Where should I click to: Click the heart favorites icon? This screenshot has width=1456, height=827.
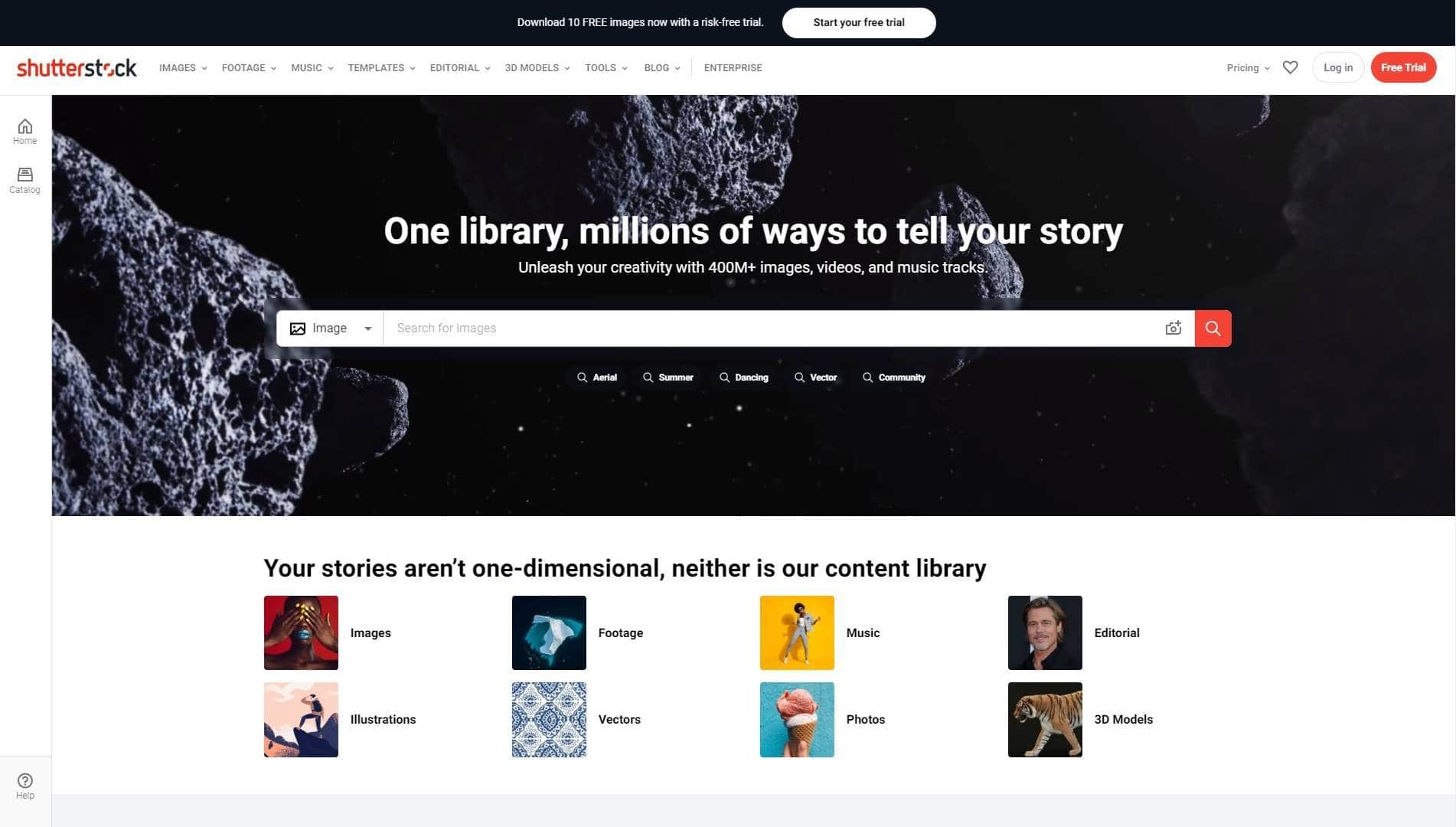pos(1290,67)
